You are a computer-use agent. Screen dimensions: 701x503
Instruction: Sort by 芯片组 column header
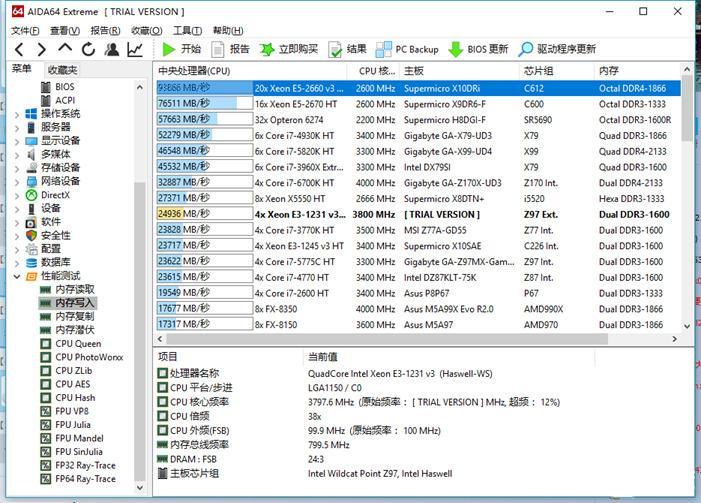coord(557,71)
